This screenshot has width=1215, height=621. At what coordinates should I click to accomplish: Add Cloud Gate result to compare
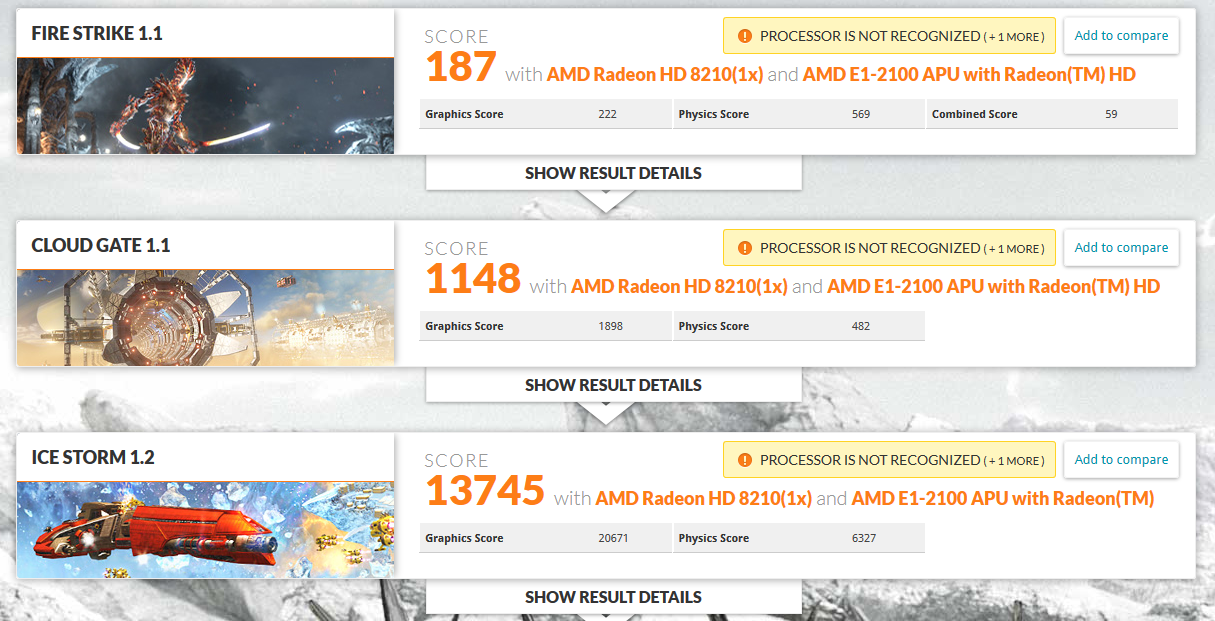(1121, 248)
